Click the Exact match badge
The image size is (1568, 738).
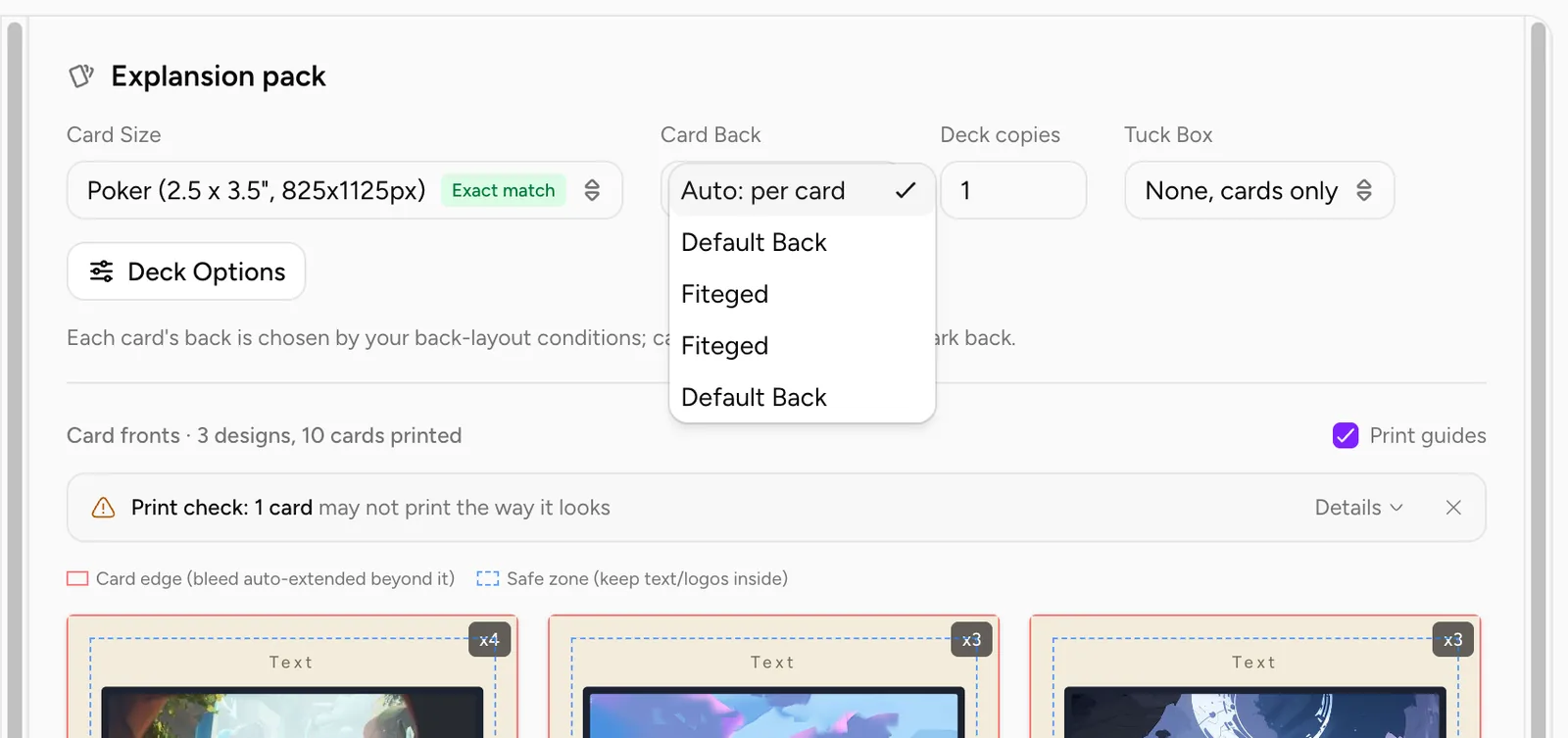coord(503,190)
